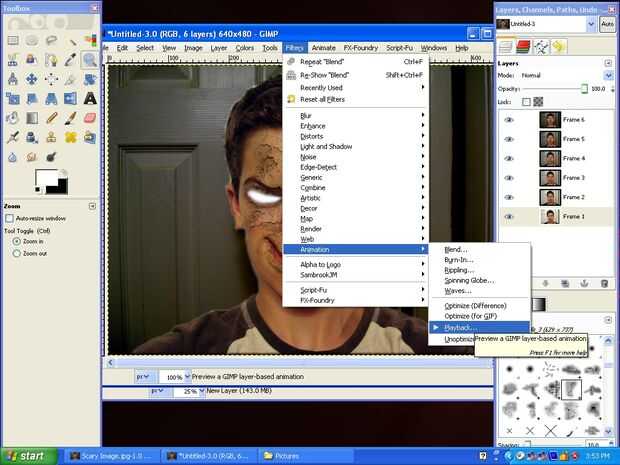The width and height of the screenshot is (620, 465).
Task: Toggle the eye icon for Frame 3
Action: 509,178
